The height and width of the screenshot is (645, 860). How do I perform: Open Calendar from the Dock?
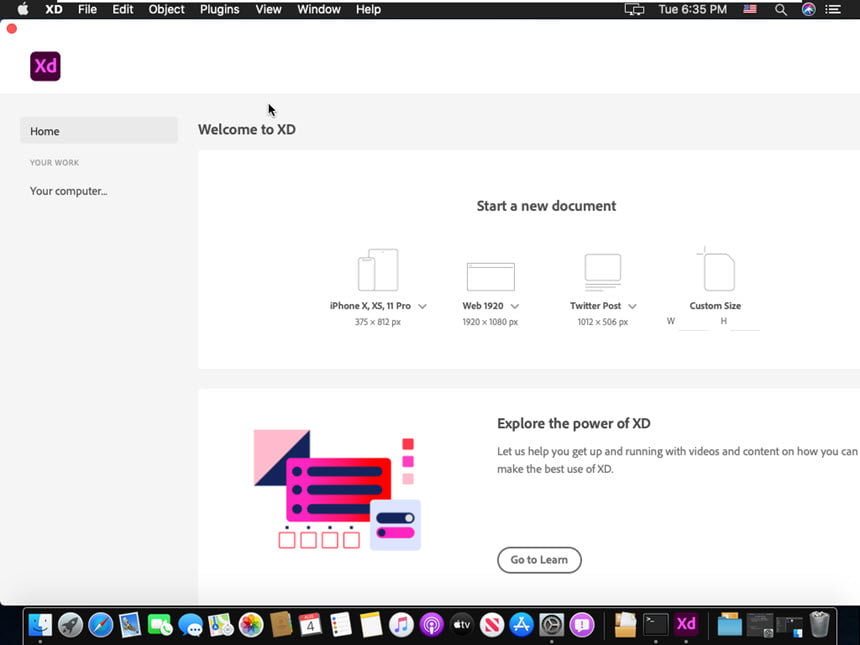(x=310, y=625)
